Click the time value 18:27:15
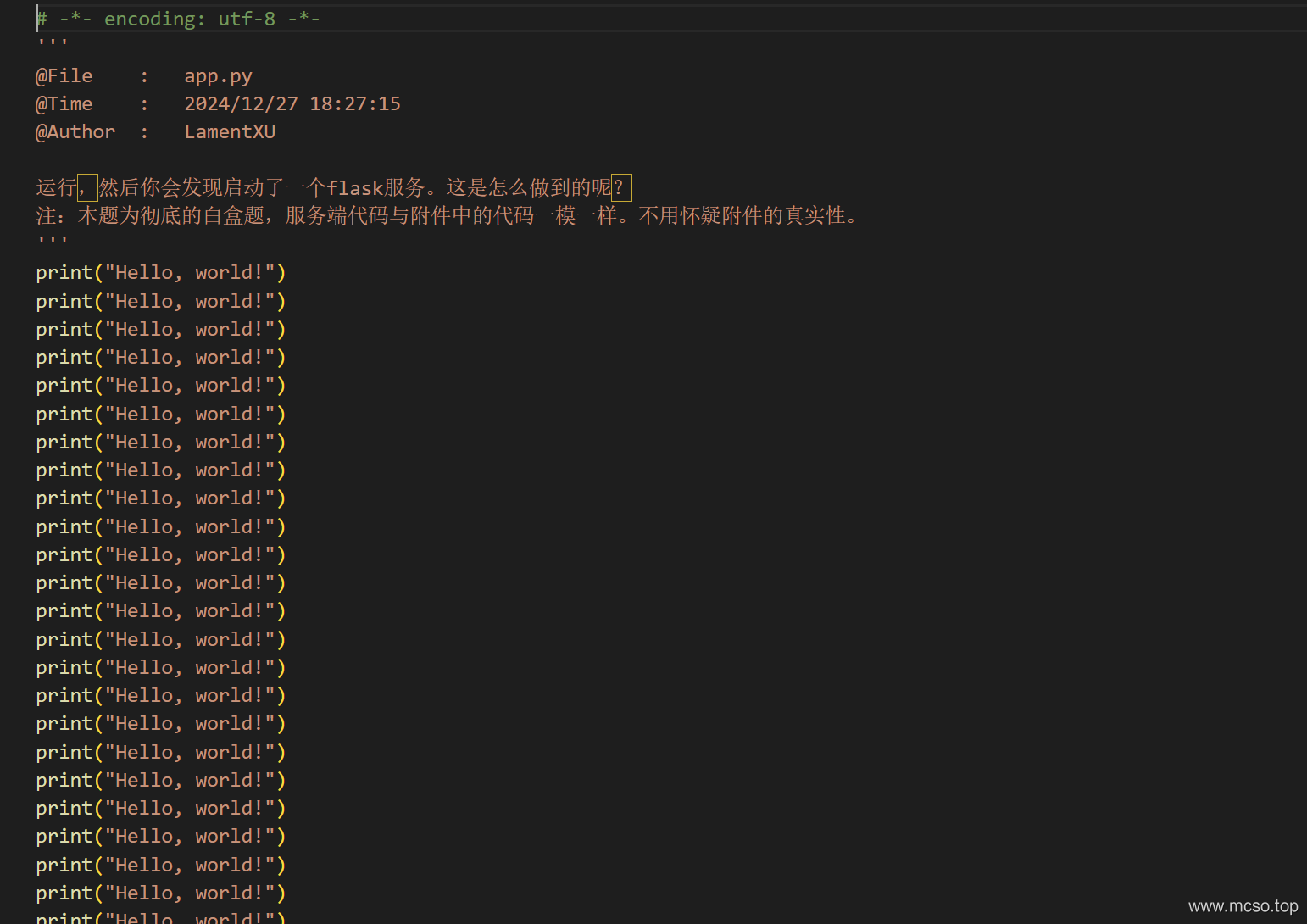This screenshot has width=1307, height=924. pos(354,103)
